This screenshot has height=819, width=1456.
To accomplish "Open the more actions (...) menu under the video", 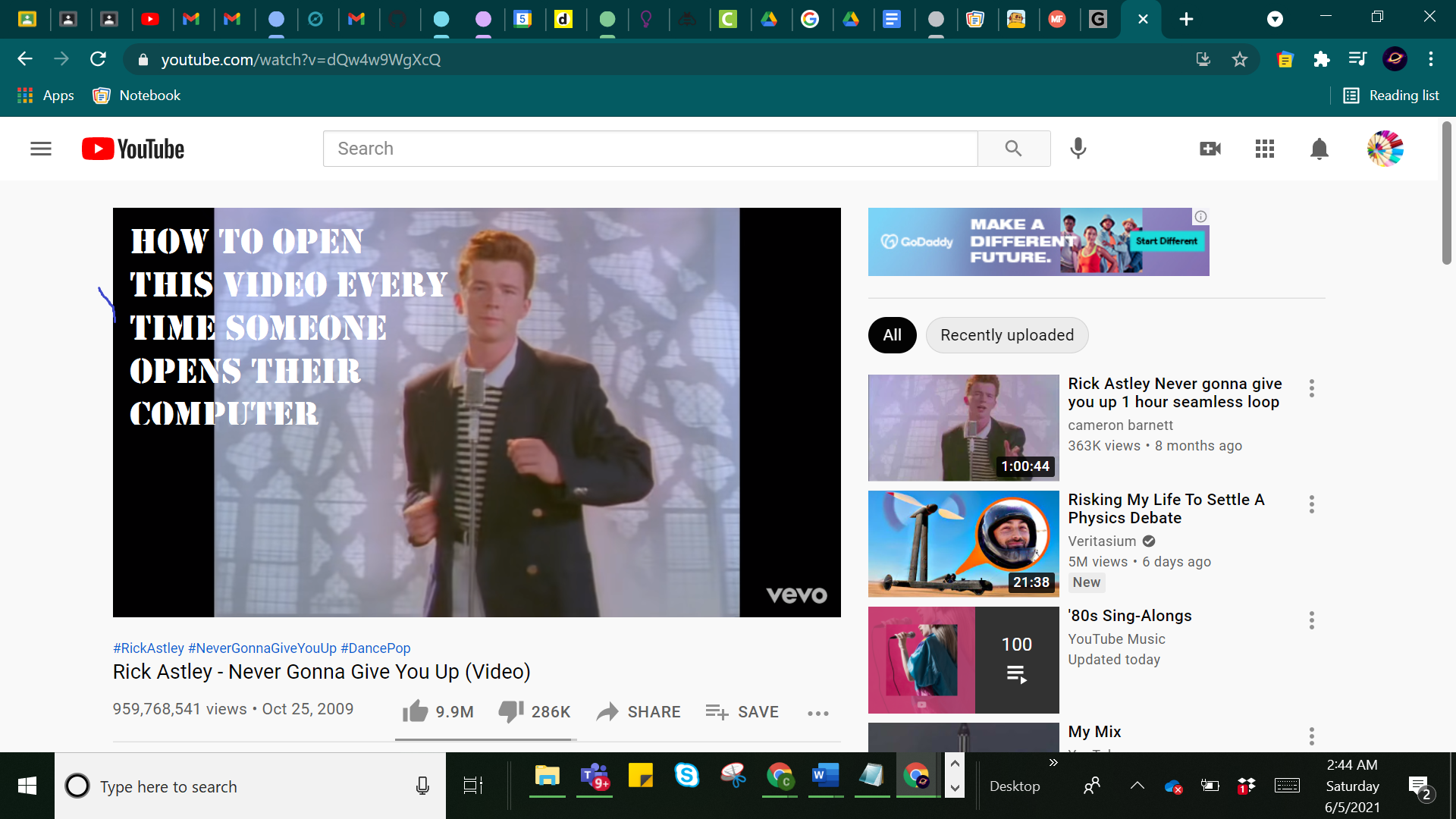I will tap(817, 713).
